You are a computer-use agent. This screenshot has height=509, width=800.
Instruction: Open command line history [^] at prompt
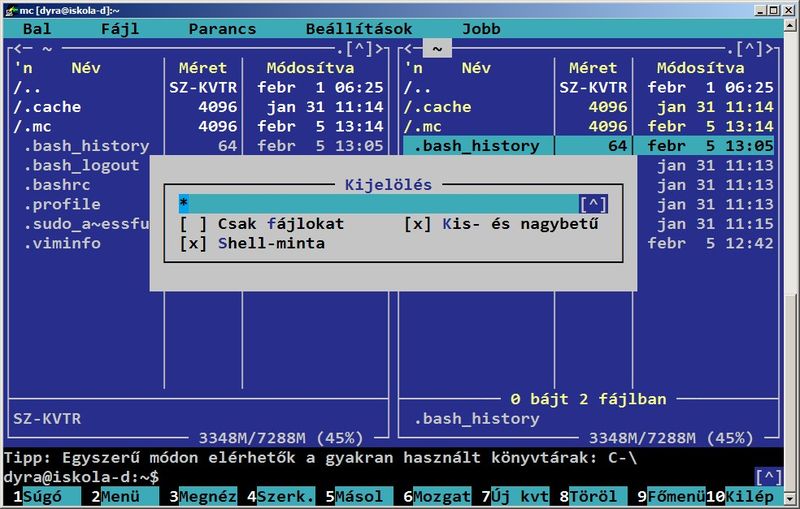pos(769,477)
